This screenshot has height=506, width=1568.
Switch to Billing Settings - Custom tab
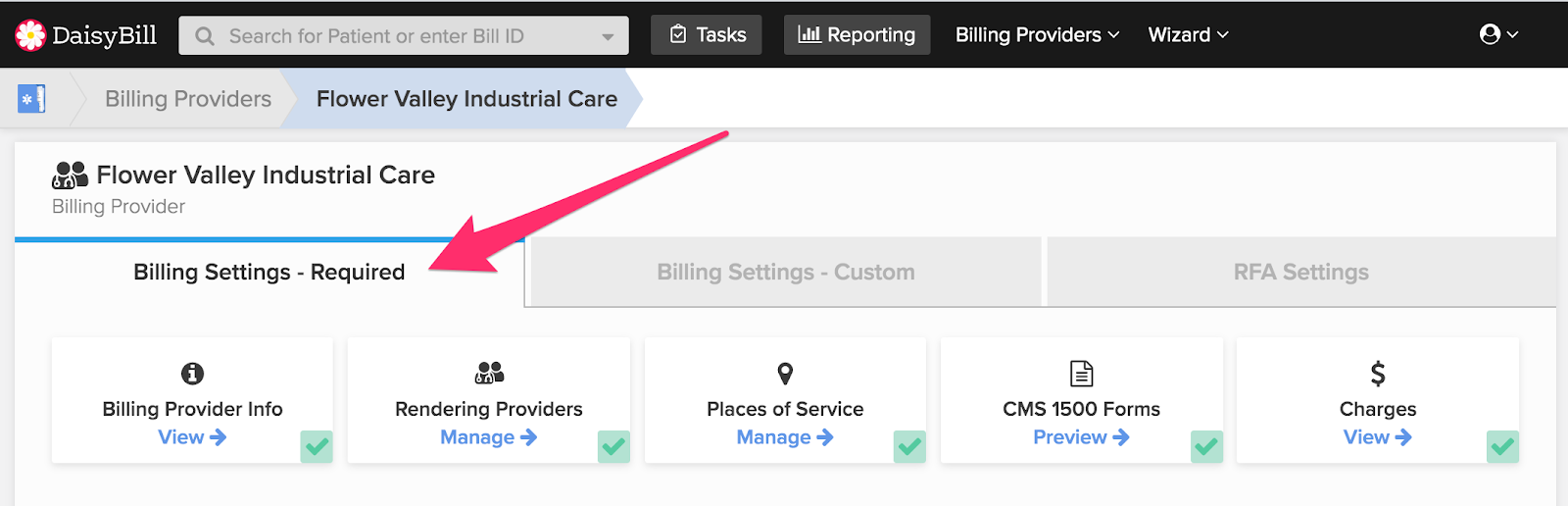coord(786,273)
